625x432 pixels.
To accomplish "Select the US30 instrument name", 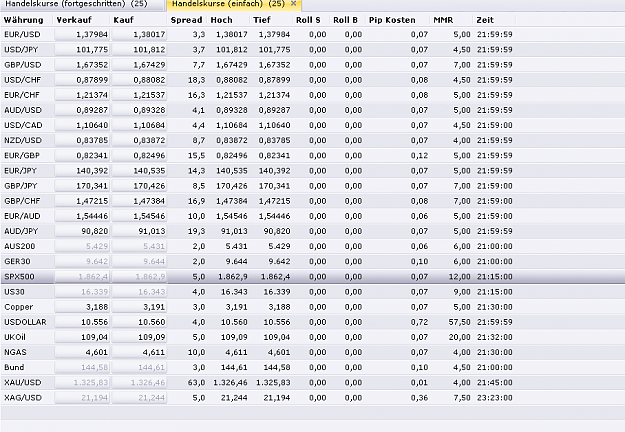I will 14,292.
